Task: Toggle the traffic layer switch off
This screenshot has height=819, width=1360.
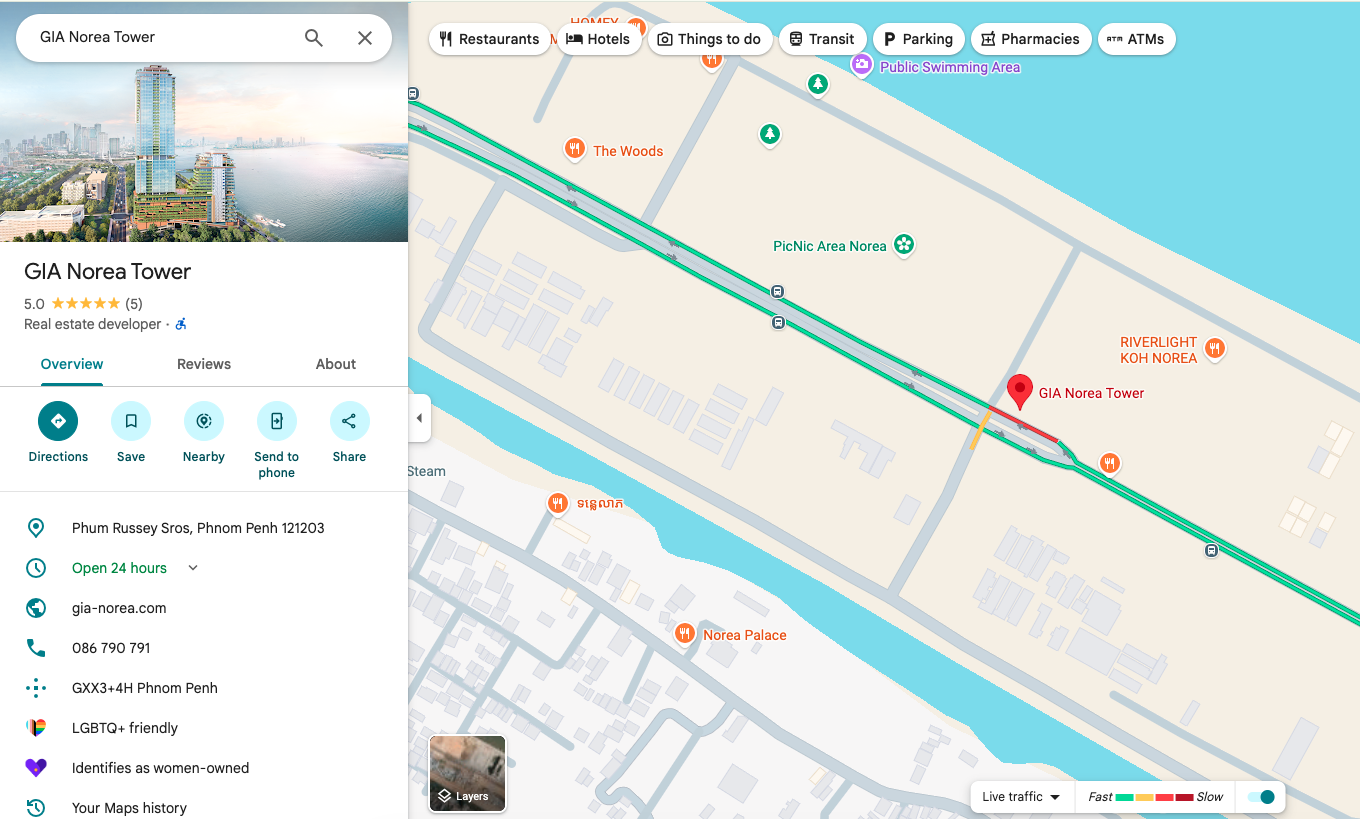Action: tap(1261, 797)
